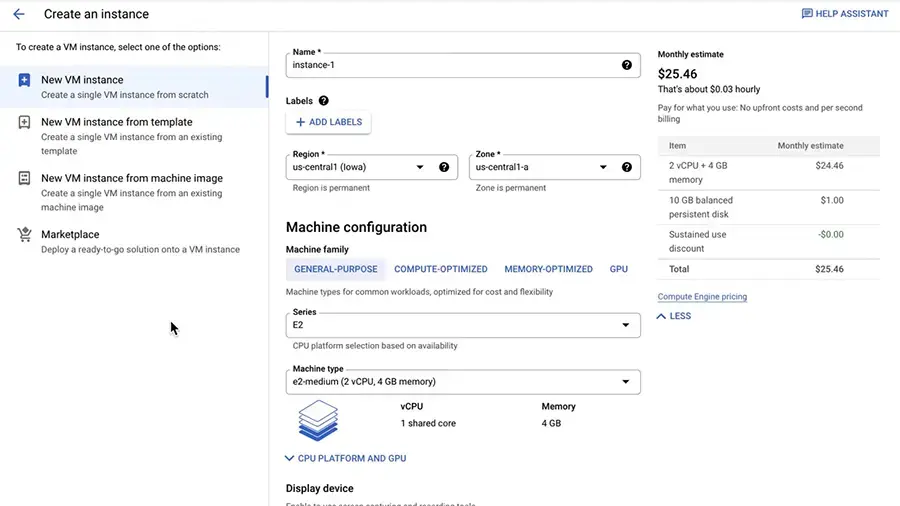Viewport: 900px width, 506px height.
Task: Click the Total row label in the estimate table
Action: pos(679,269)
